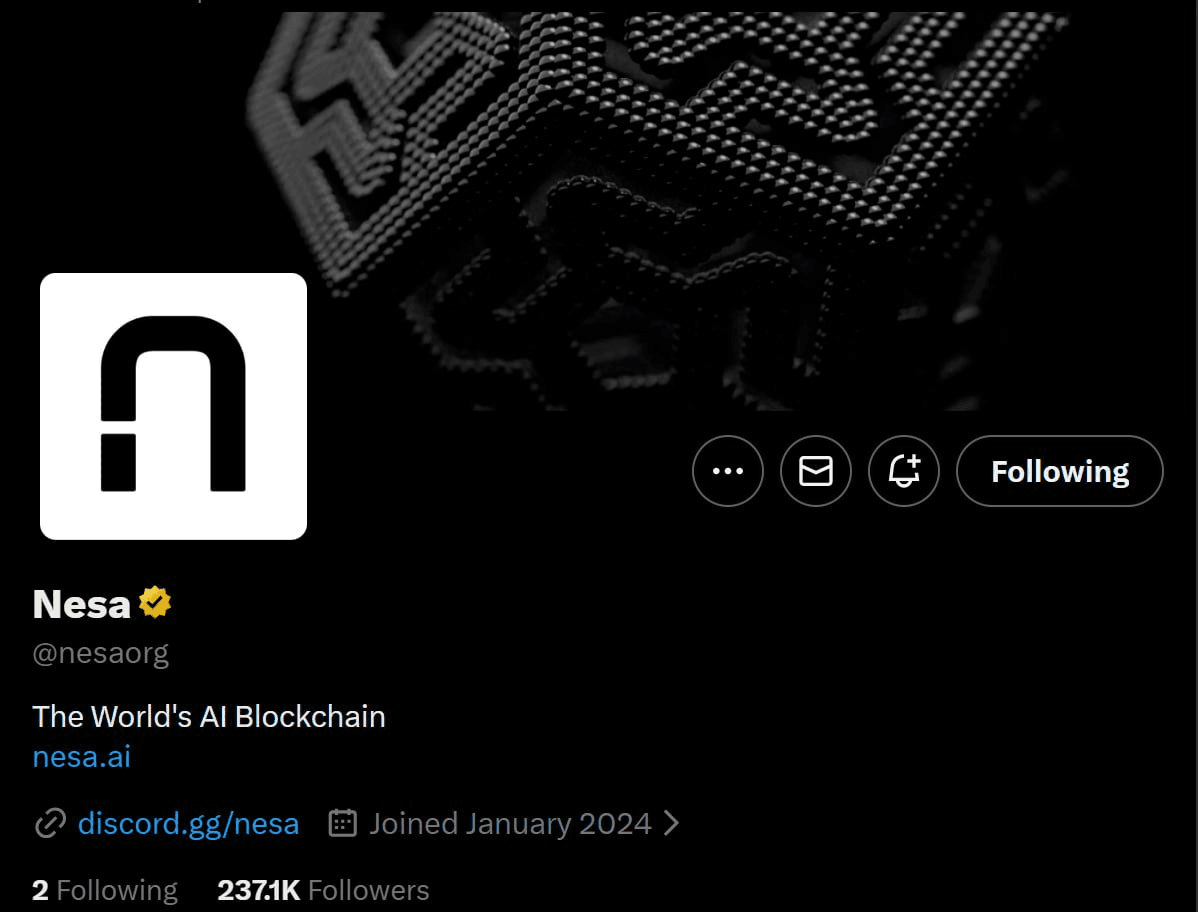Expand the chevron after January 2024
Image resolution: width=1198 pixels, height=912 pixels.
[x=671, y=823]
